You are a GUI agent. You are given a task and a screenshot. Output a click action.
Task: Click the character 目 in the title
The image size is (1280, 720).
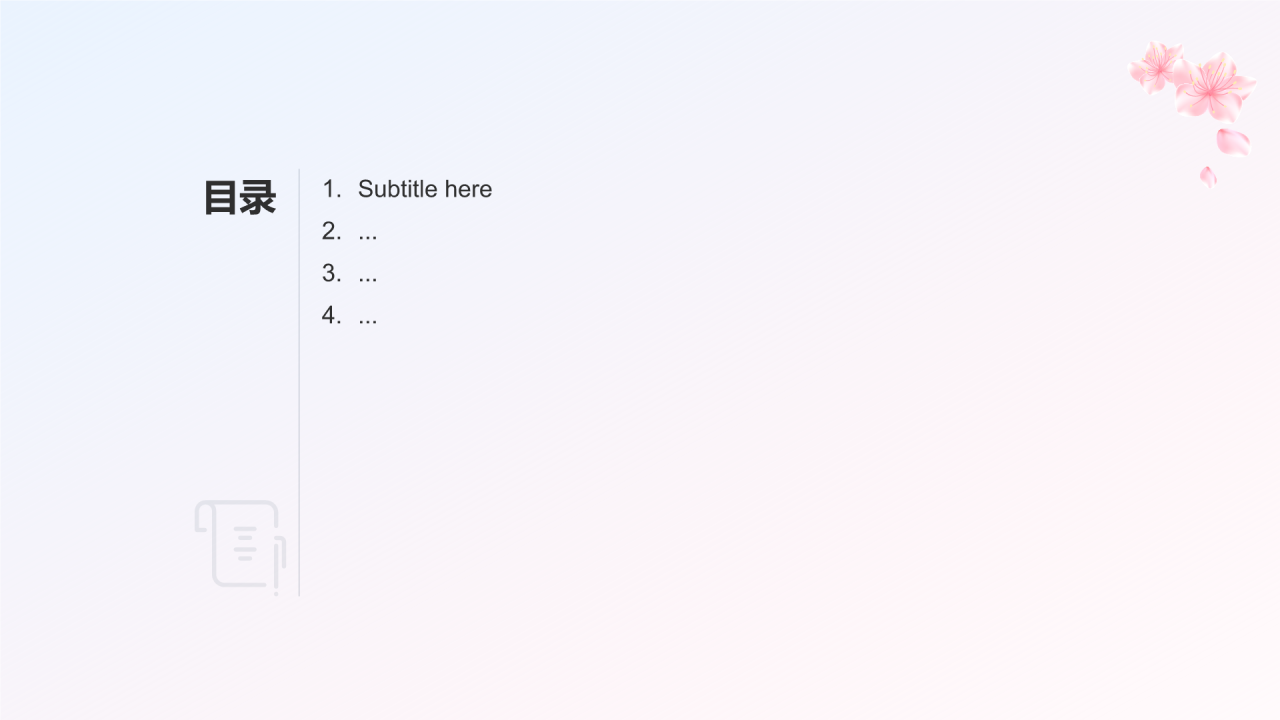pyautogui.click(x=221, y=198)
